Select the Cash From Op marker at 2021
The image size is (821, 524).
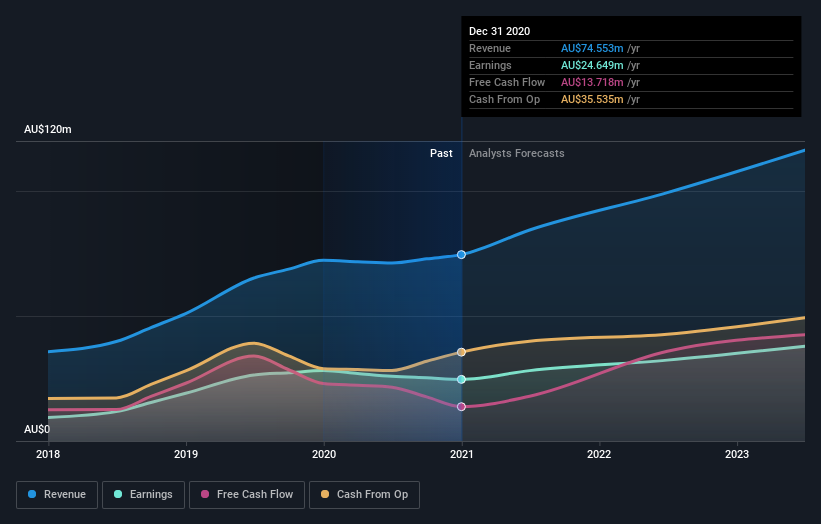(461, 352)
